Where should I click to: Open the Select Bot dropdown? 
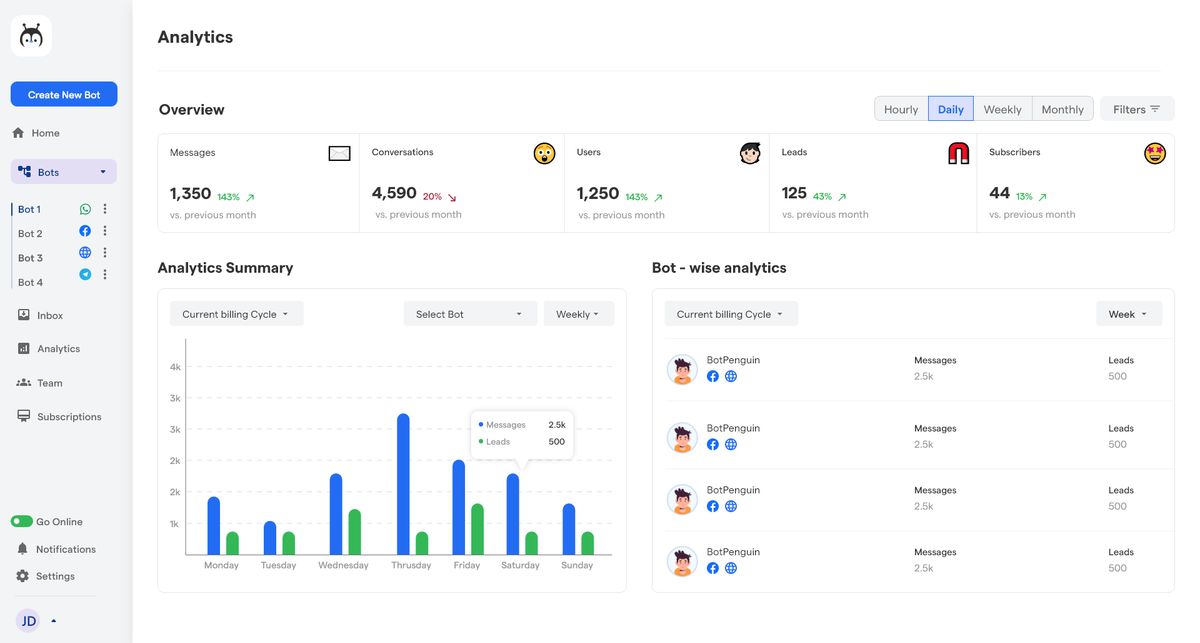coord(469,314)
